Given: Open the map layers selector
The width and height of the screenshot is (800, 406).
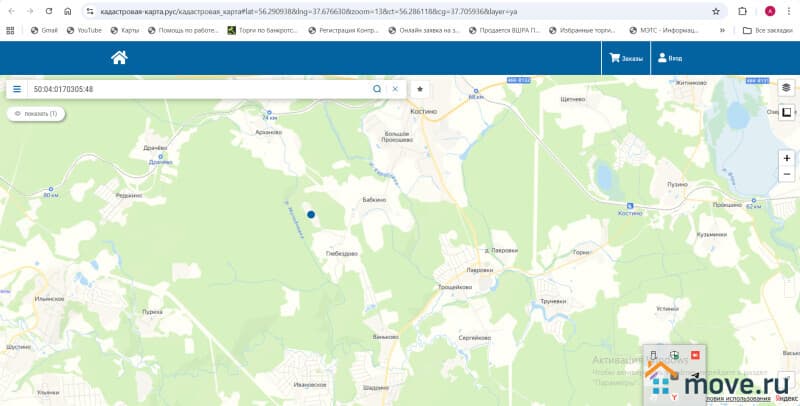Looking at the screenshot, I should point(786,88).
